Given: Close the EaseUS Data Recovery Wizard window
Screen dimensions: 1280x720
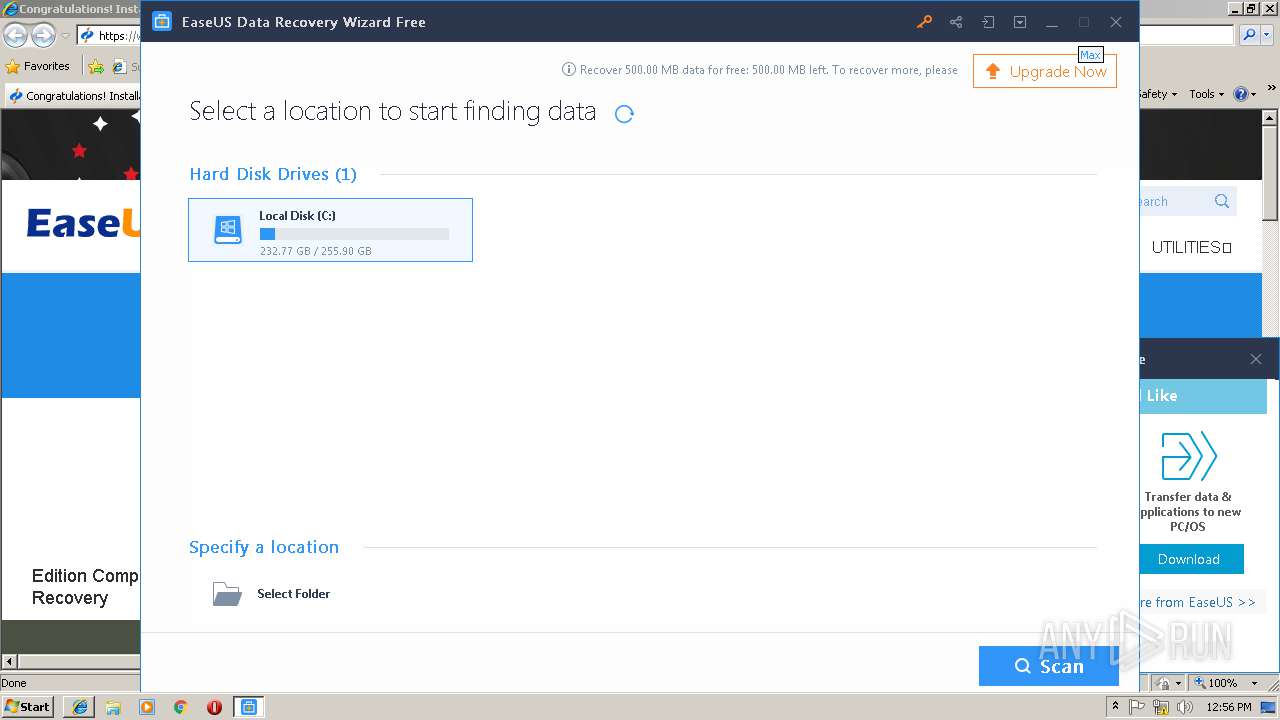Looking at the screenshot, I should coord(1116,22).
